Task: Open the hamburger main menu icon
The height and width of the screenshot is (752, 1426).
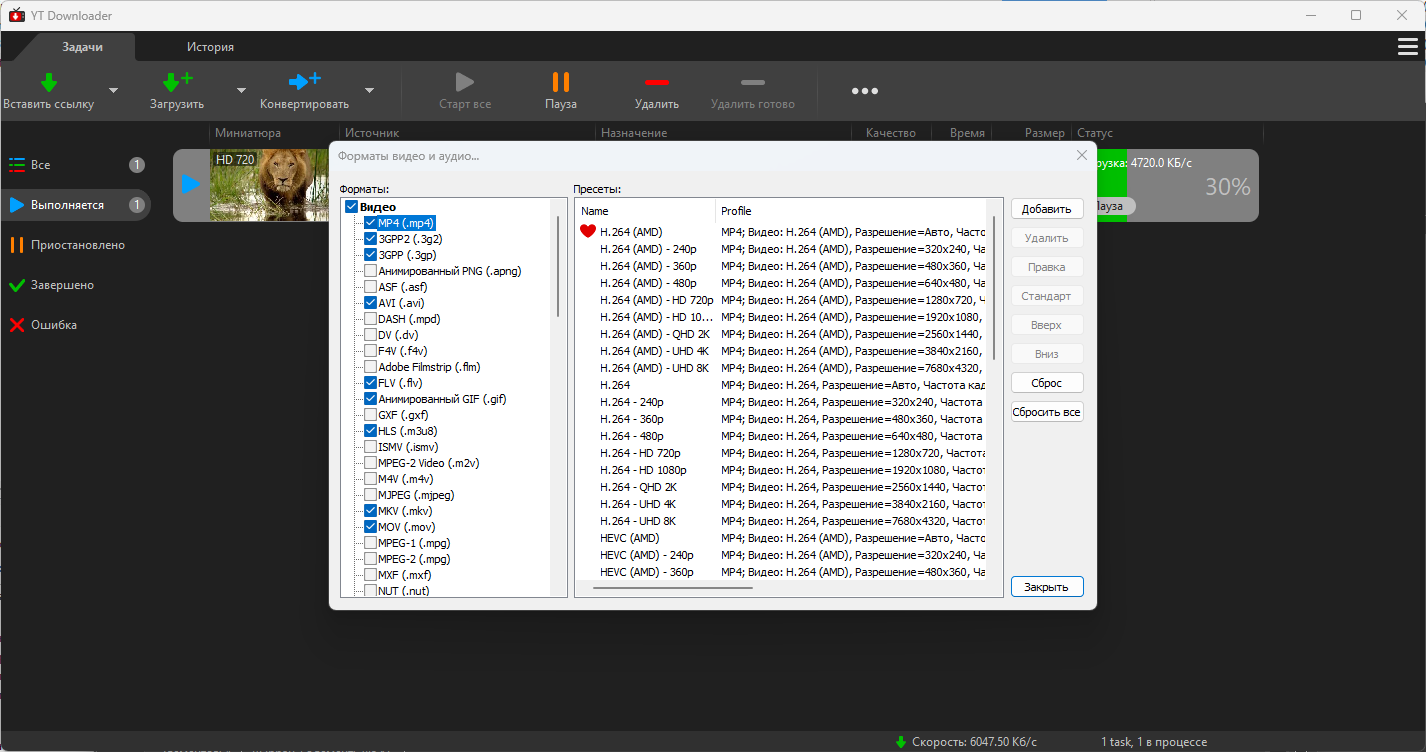Action: click(x=1407, y=47)
